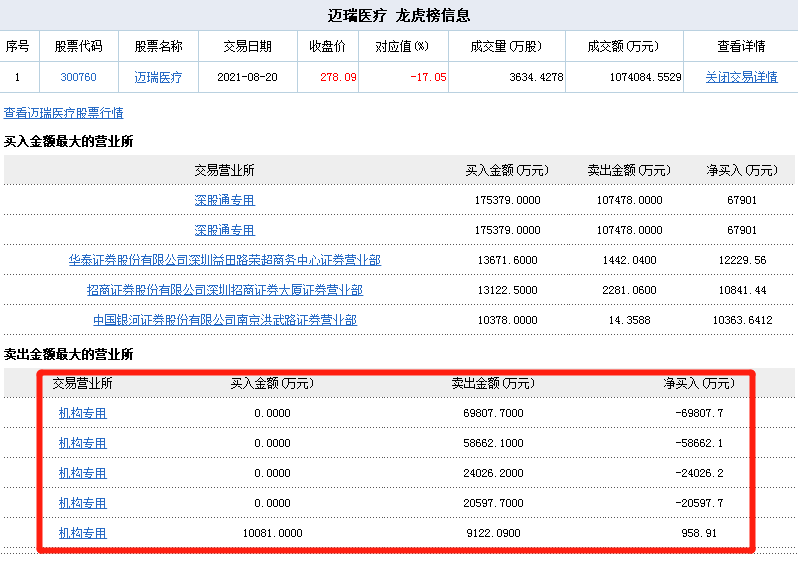Click the 对应值(%) column header
Viewport: 798px width, 576px height.
402,46
